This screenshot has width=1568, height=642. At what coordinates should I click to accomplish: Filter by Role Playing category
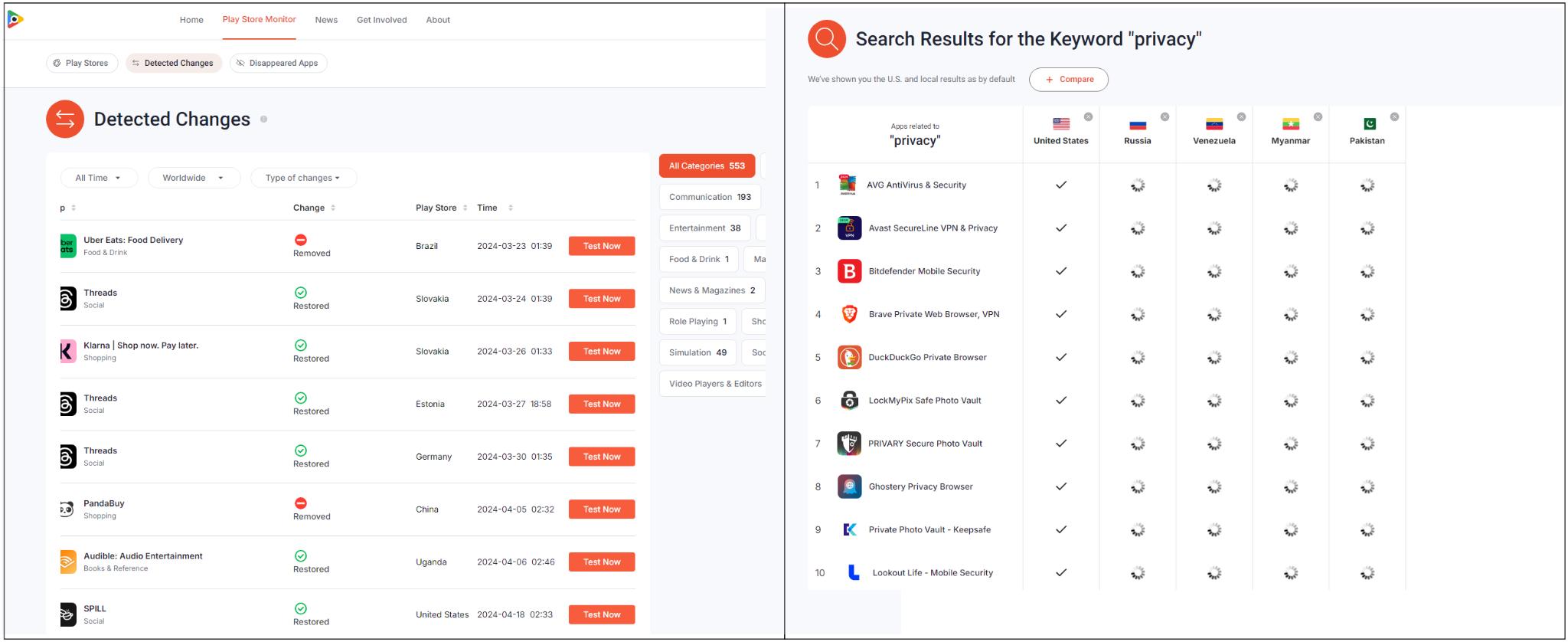[697, 322]
